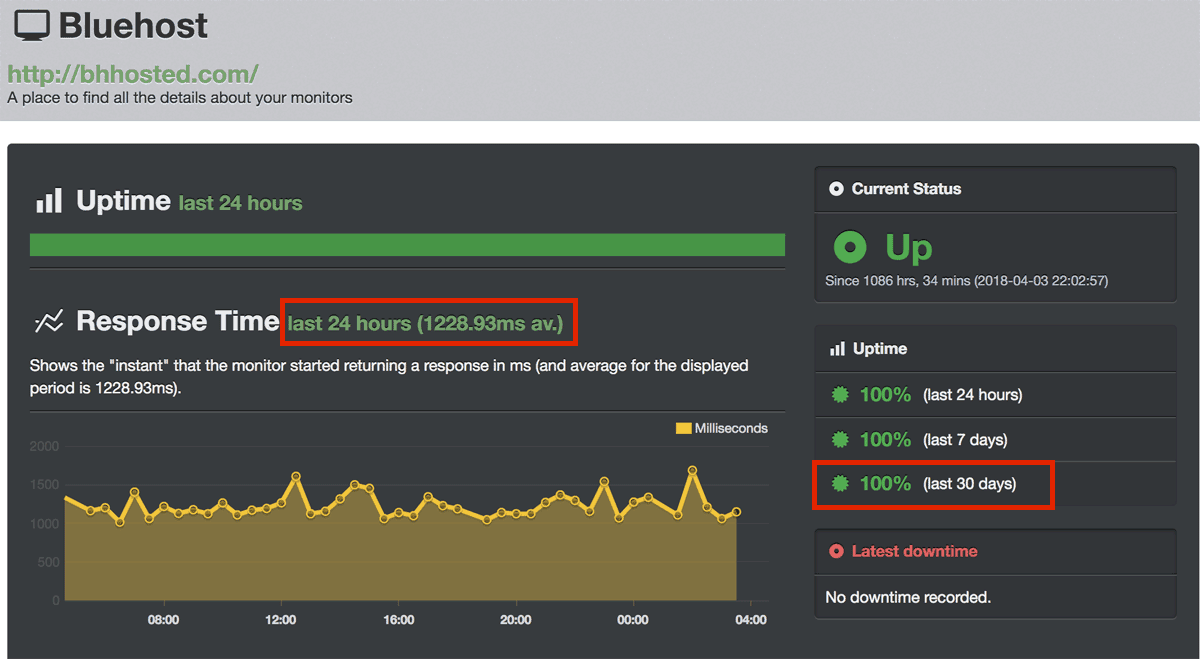Click 'last 24 hours (1228.93ms av.)' text
Viewport: 1200px width, 659px height.
tap(426, 324)
